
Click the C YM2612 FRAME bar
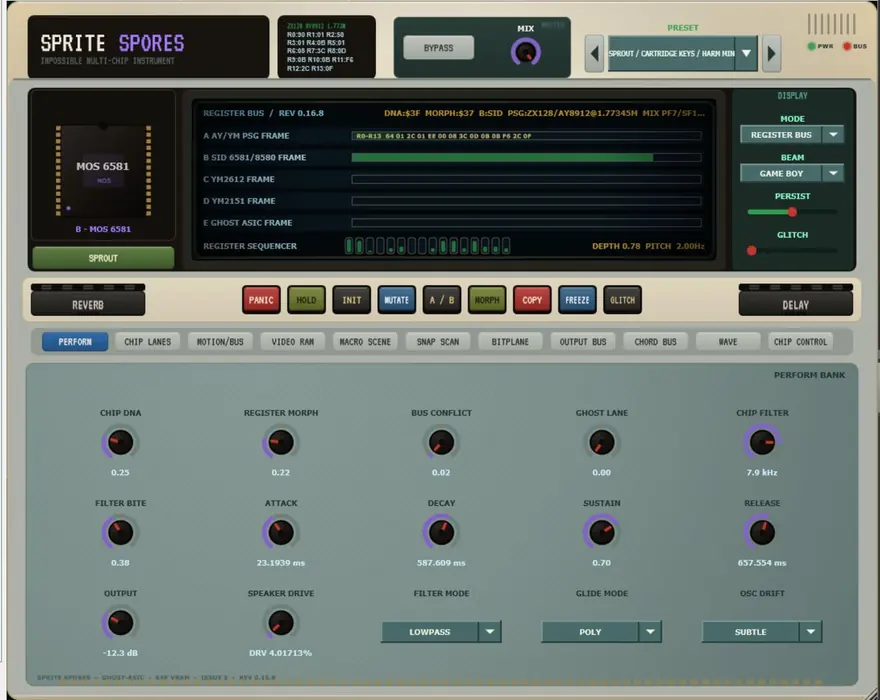click(x=526, y=180)
